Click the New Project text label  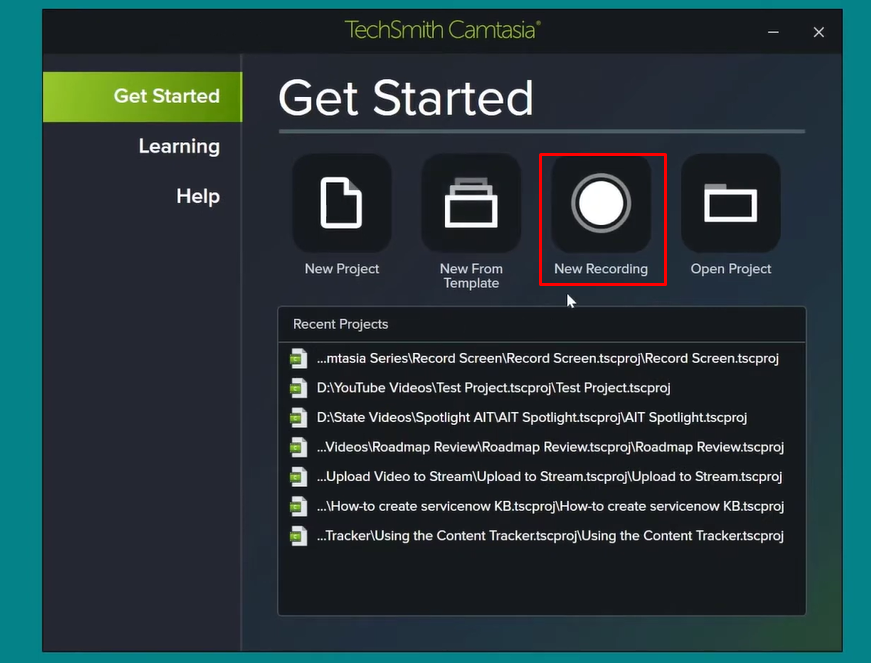(342, 269)
